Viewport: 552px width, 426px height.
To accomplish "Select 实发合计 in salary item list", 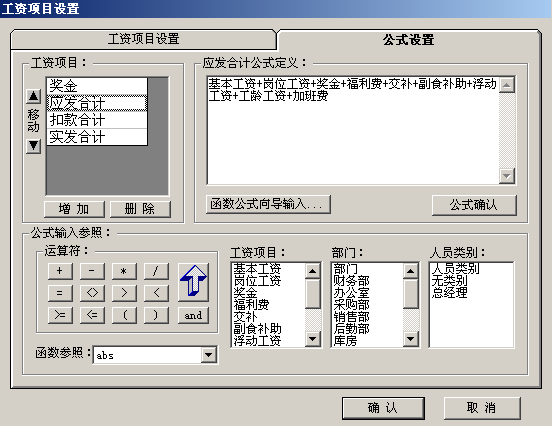I will (97, 137).
